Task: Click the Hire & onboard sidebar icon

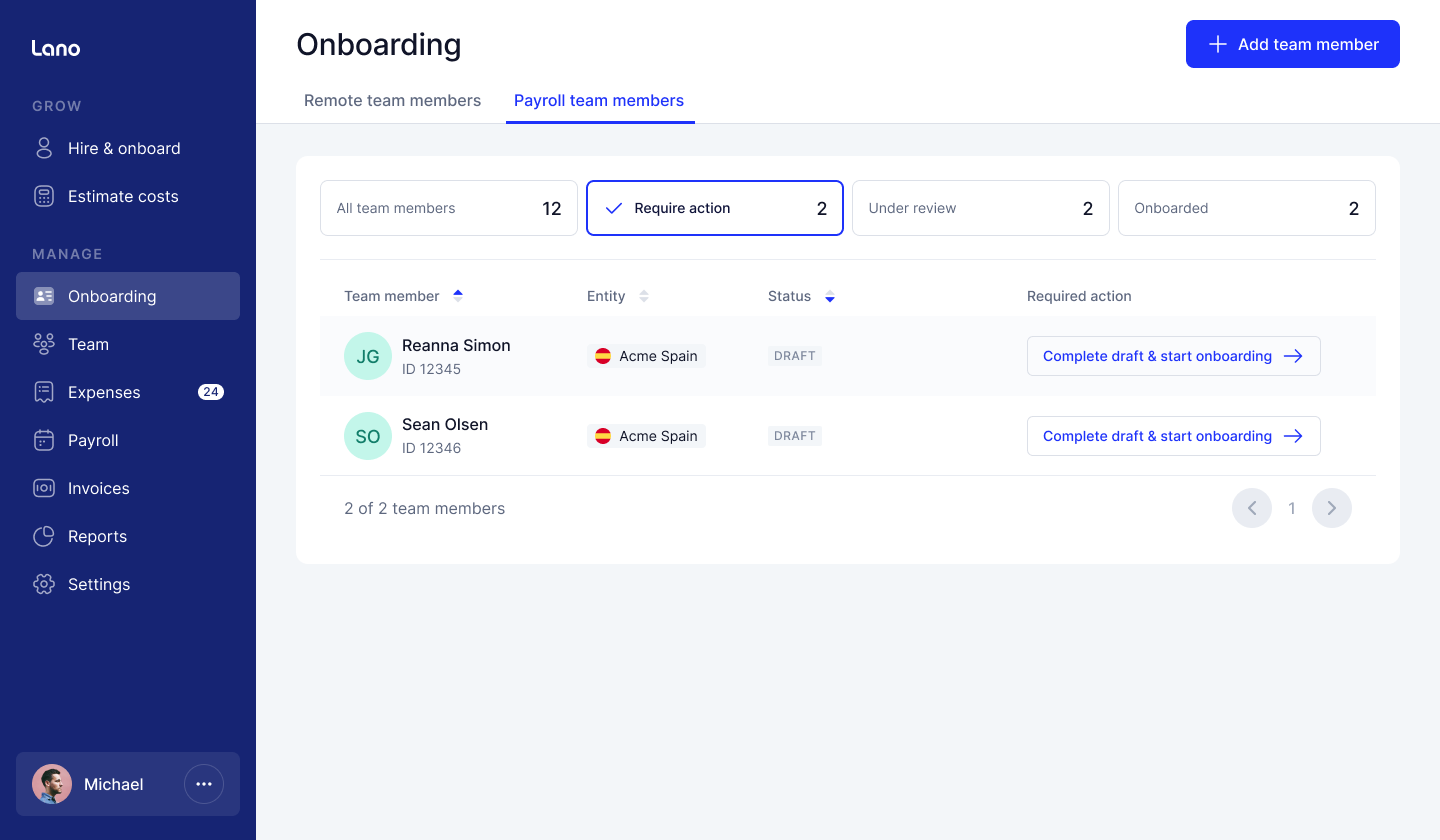Action: coord(44,147)
